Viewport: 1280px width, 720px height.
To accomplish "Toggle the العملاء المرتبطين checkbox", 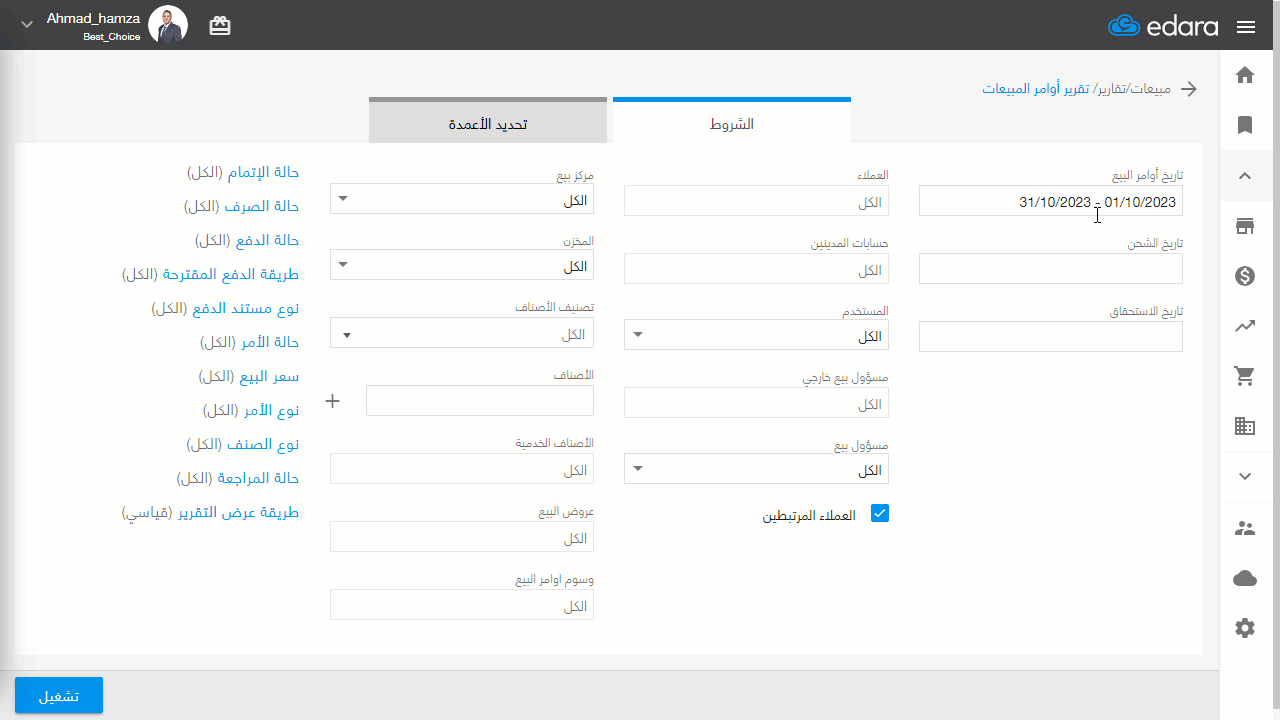I will point(880,513).
